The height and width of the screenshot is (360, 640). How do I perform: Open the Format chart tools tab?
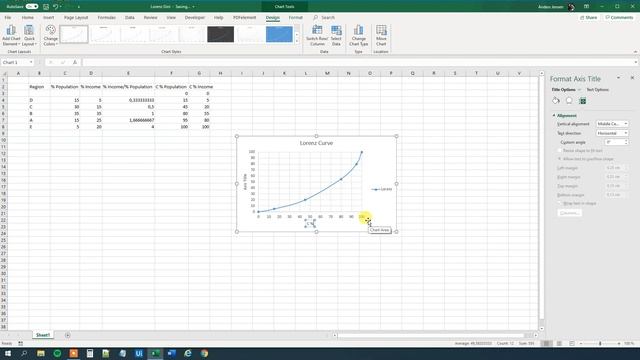[x=296, y=18]
